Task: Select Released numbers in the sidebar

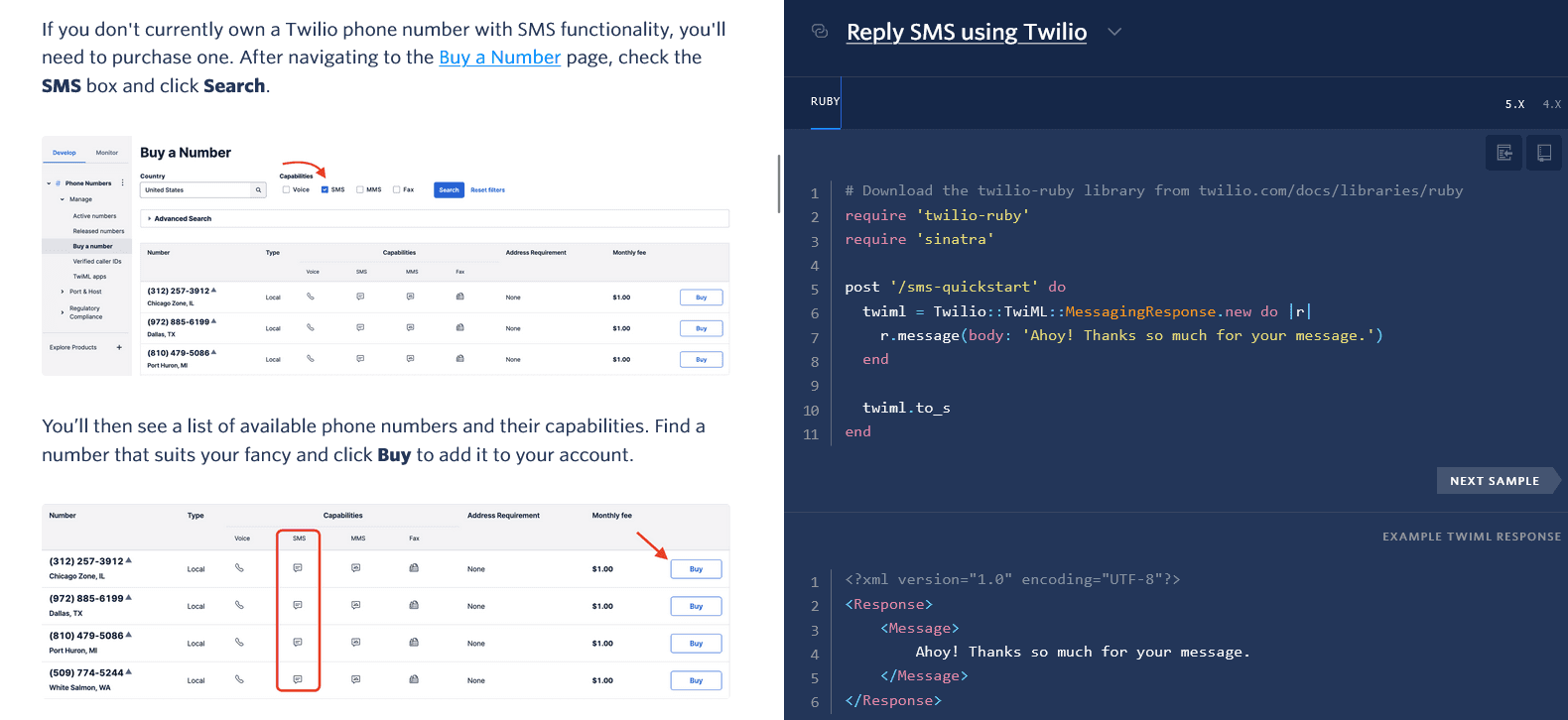Action: pyautogui.click(x=98, y=231)
